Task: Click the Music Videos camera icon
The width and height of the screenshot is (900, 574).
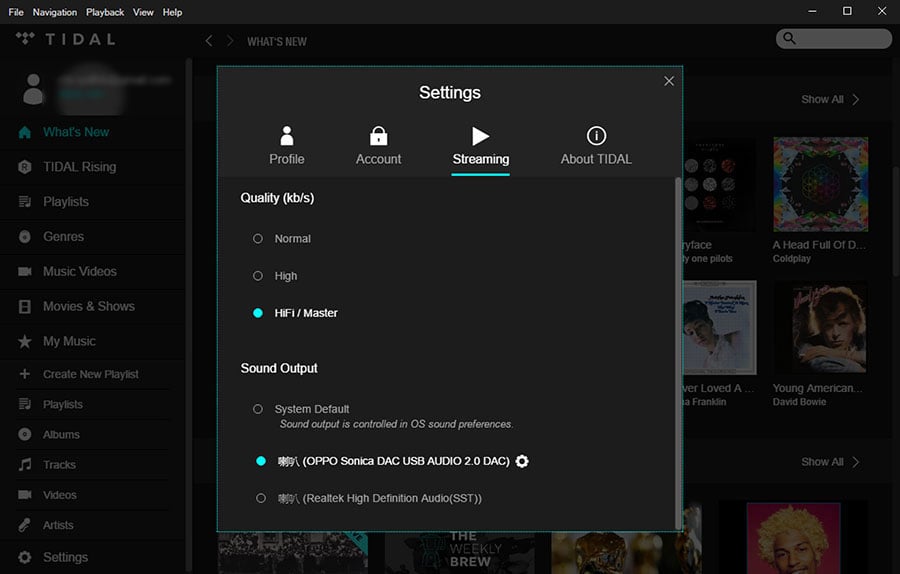Action: pyautogui.click(x=25, y=272)
